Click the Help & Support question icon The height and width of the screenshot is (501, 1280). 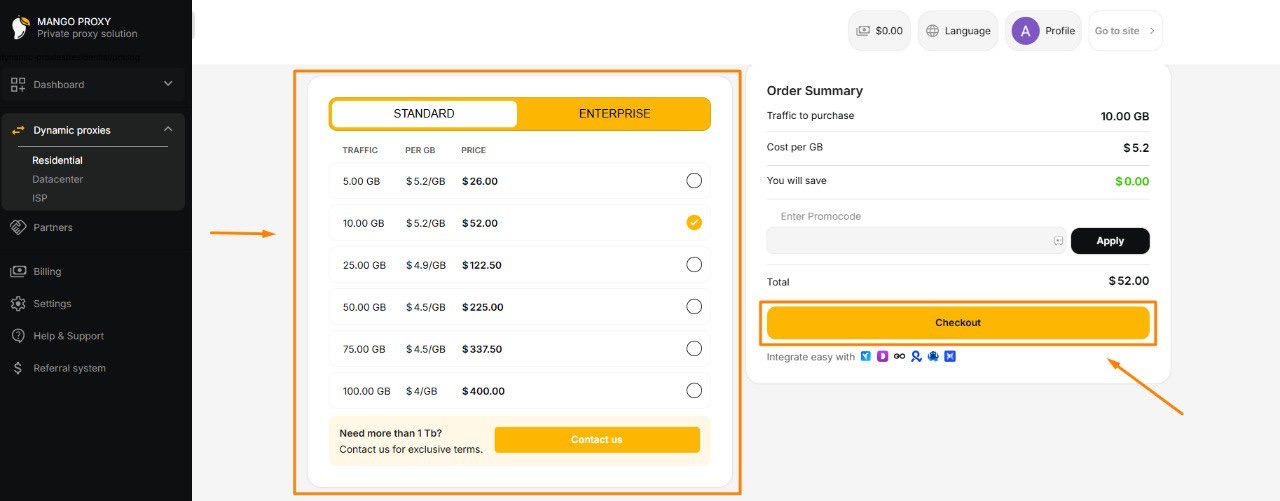click(x=17, y=336)
